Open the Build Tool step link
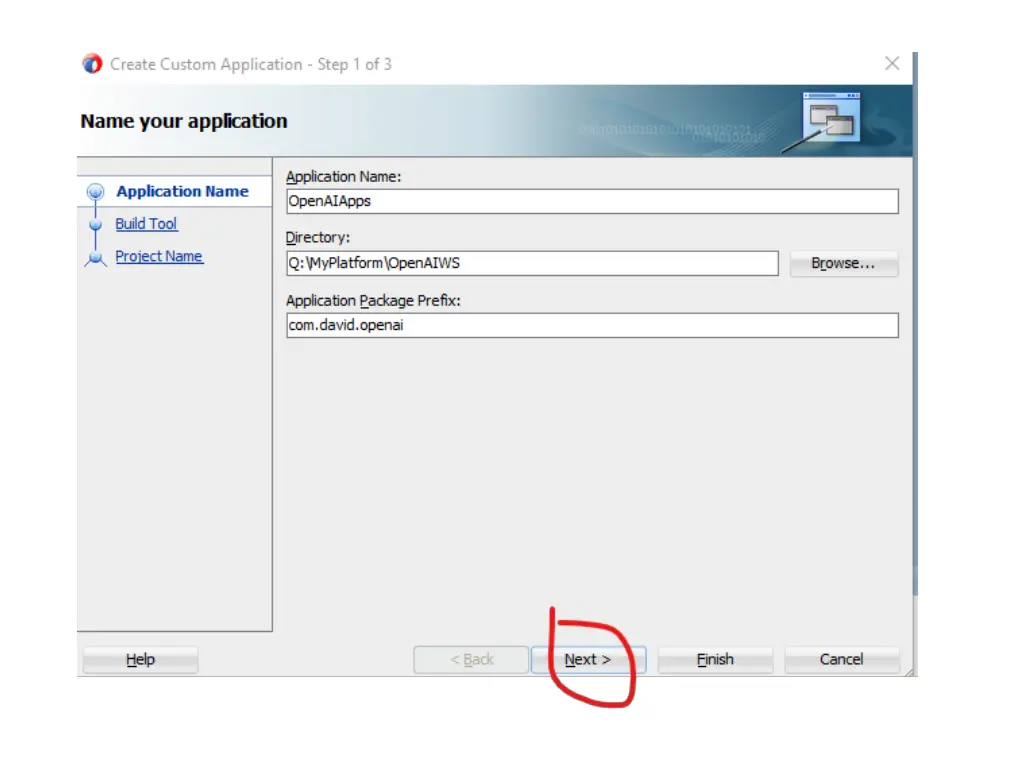1024x768 pixels. [146, 224]
